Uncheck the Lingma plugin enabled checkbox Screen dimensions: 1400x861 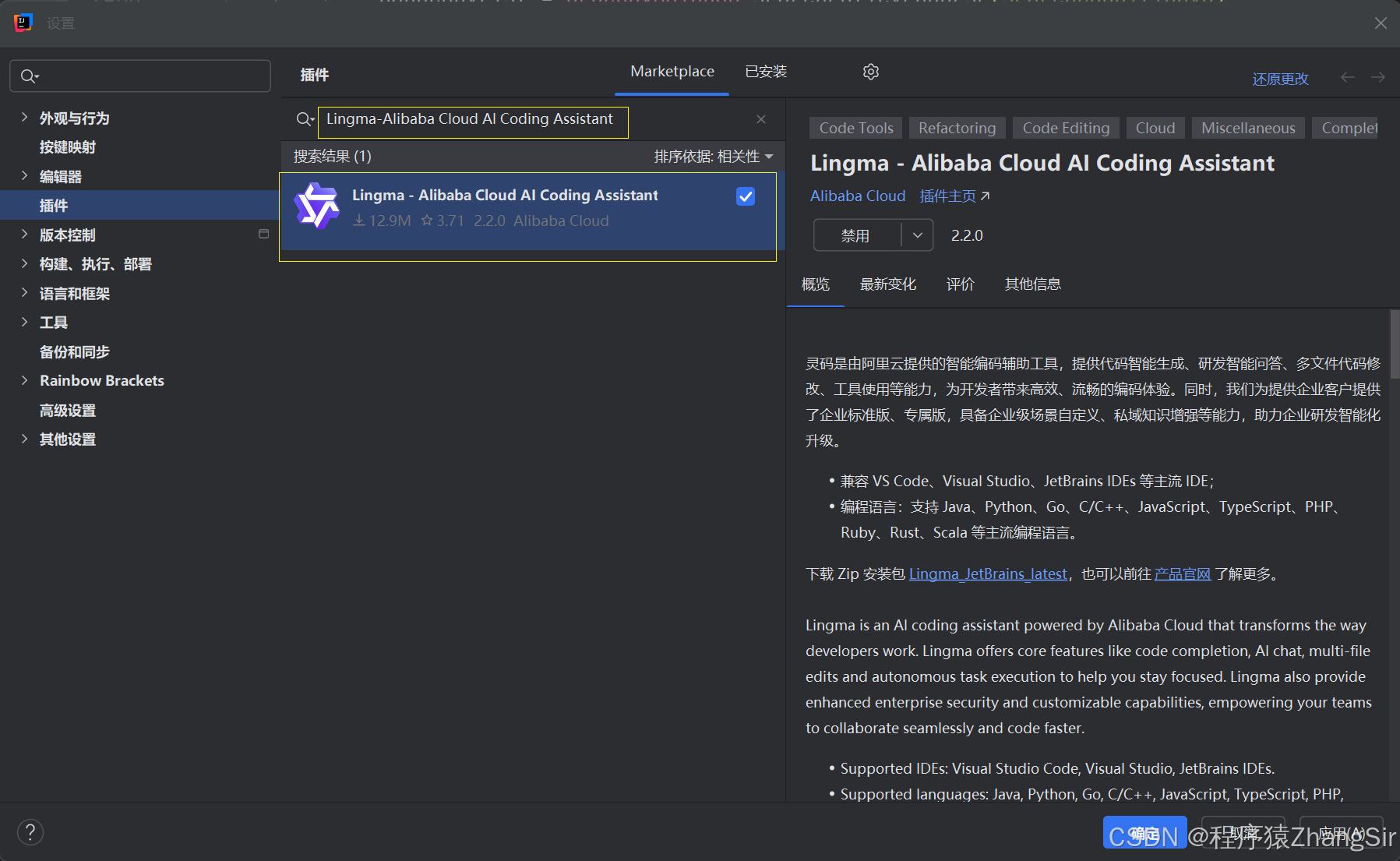click(746, 196)
